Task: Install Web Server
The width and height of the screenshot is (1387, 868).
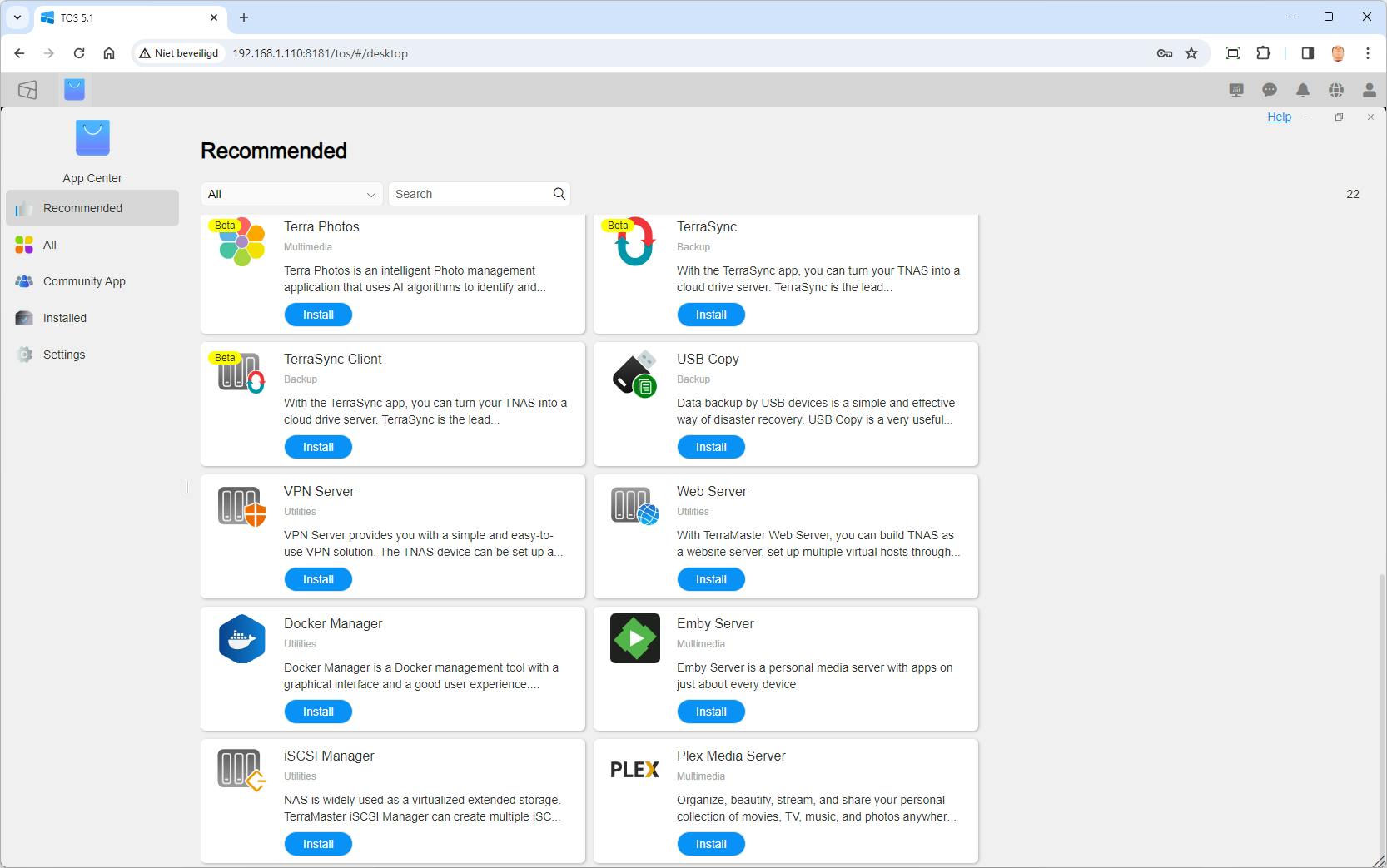Action: [711, 579]
